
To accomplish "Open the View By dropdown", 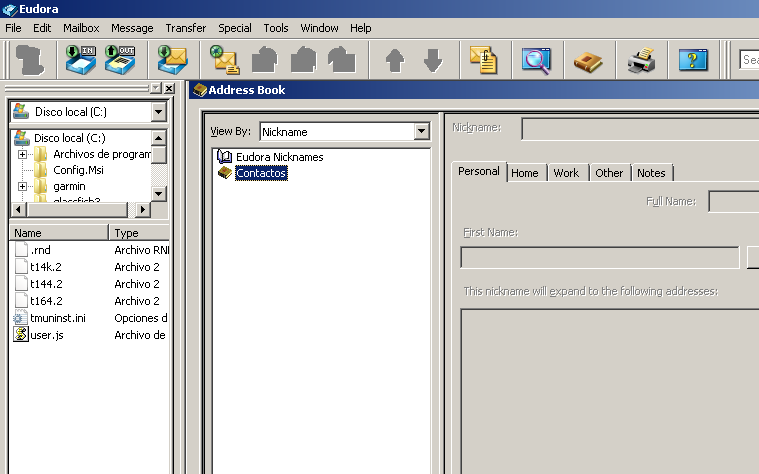I will pyautogui.click(x=422, y=132).
